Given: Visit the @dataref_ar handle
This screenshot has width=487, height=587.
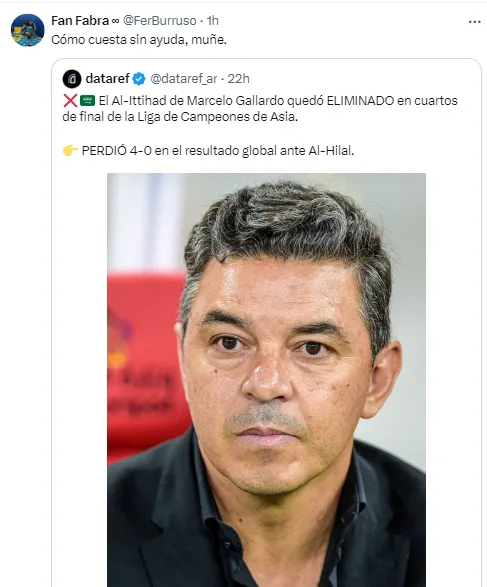Looking at the screenshot, I should coord(184,79).
